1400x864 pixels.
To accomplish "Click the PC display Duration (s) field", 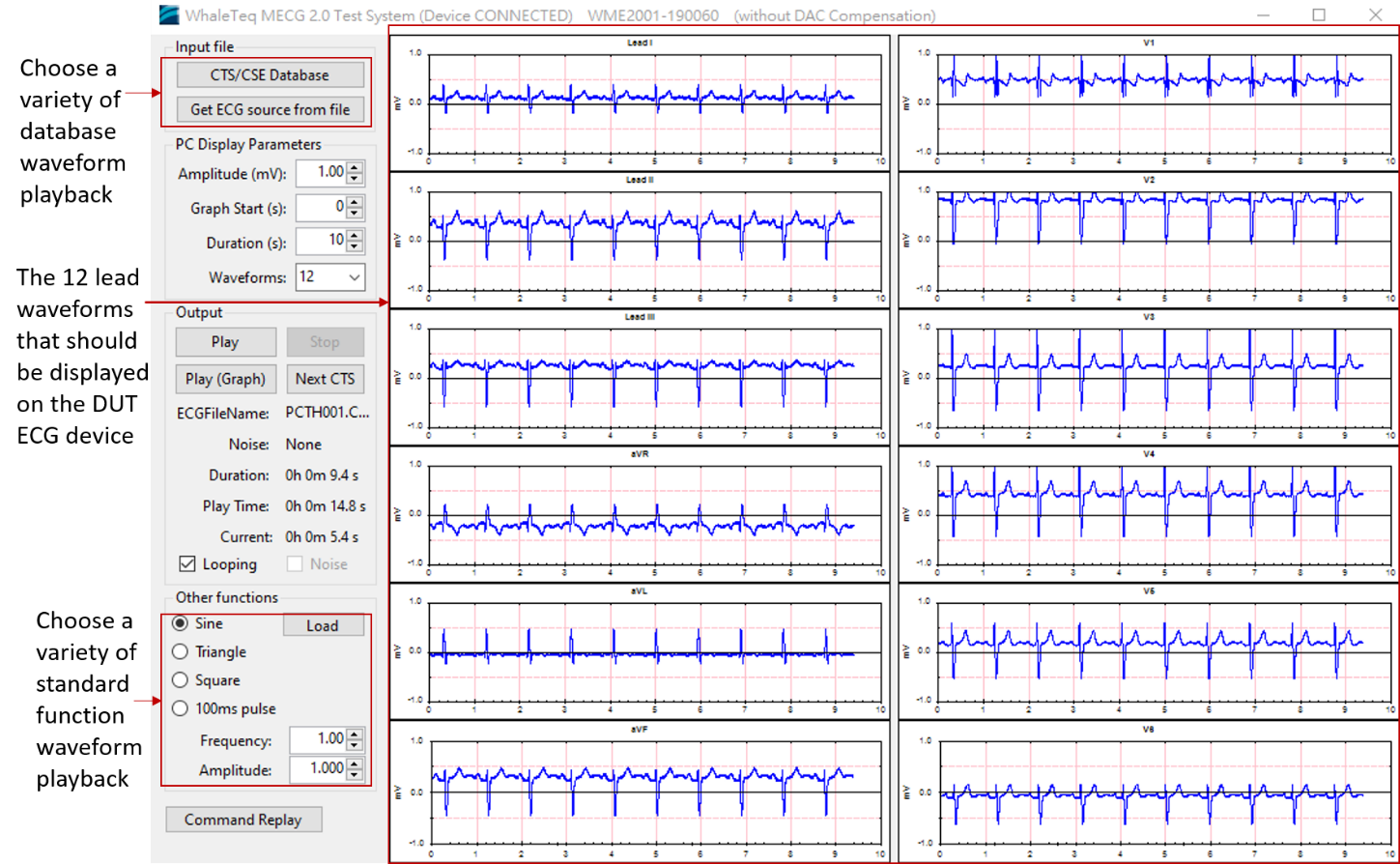I will point(320,243).
